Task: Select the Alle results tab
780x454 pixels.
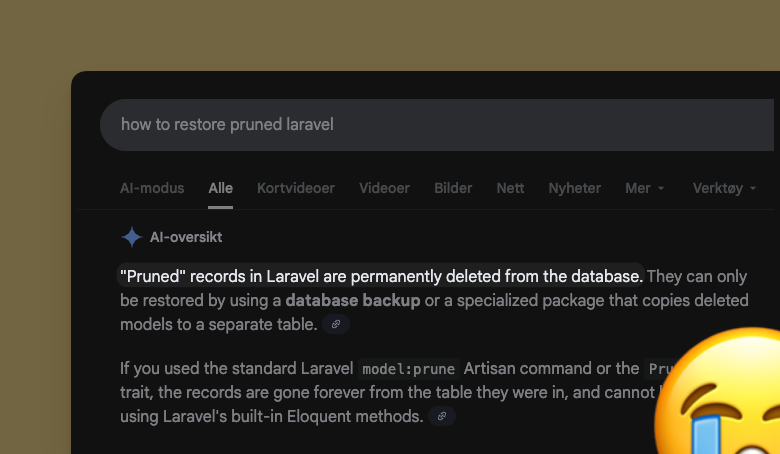Action: (220, 188)
